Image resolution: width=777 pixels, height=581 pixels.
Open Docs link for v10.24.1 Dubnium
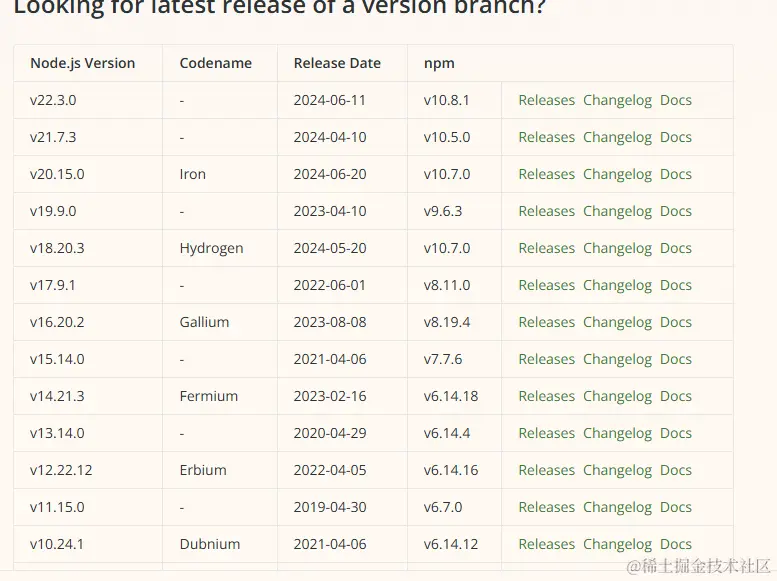676,544
